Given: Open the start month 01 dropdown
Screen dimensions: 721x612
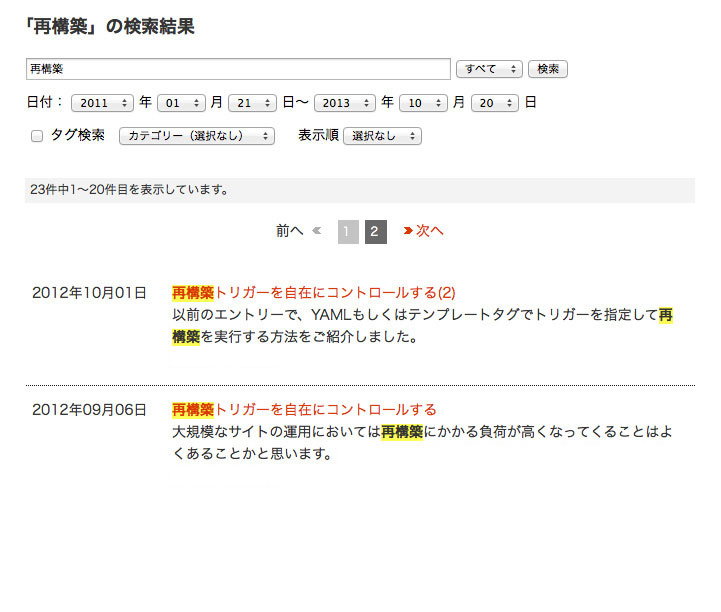Looking at the screenshot, I should click(181, 103).
